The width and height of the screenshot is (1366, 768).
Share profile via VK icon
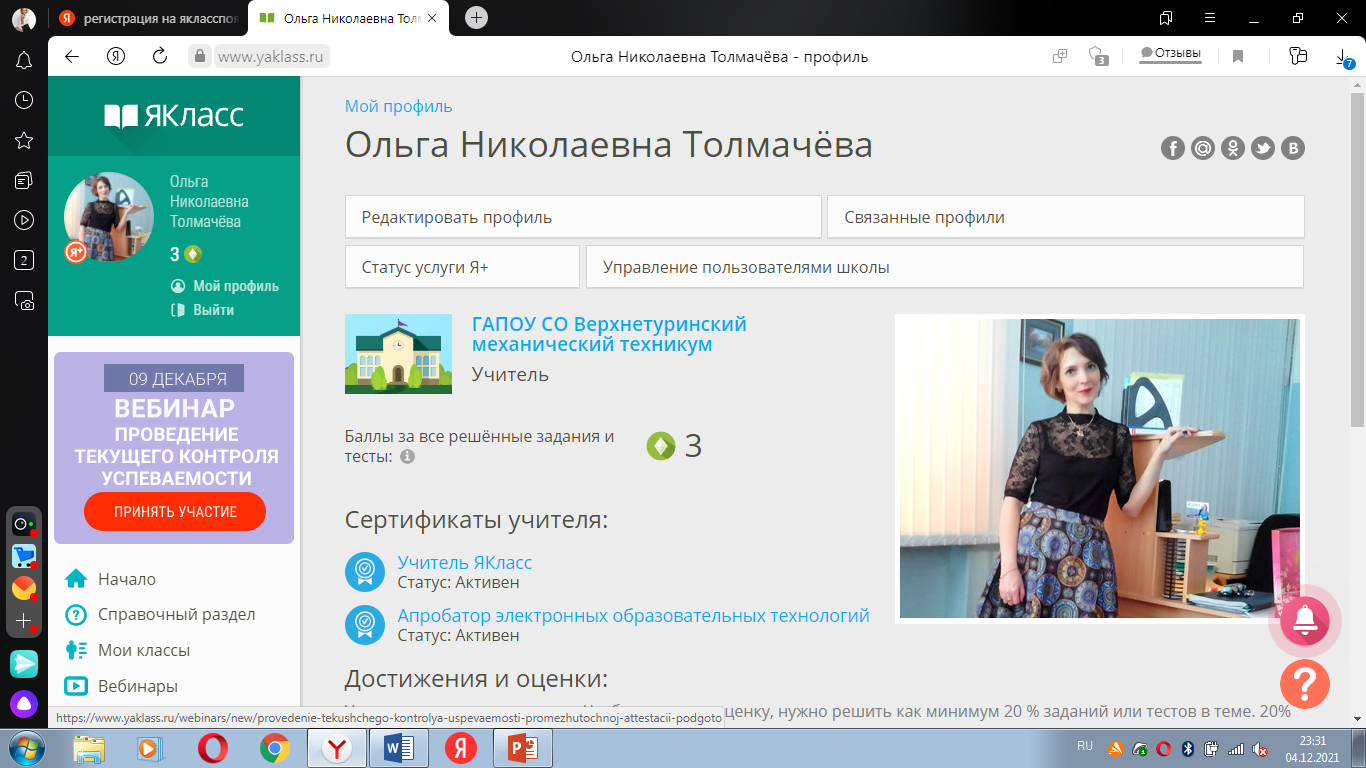(x=1293, y=148)
